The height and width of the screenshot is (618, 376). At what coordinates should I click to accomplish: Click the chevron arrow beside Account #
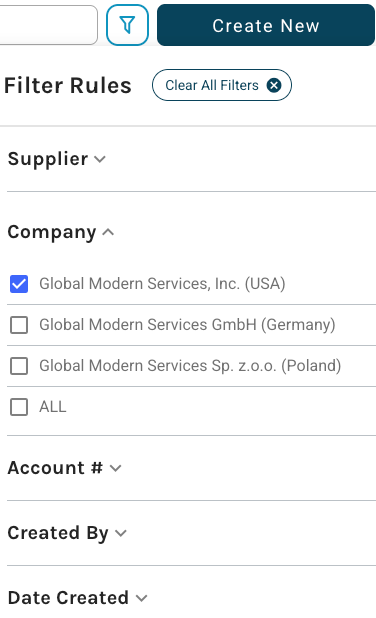point(115,468)
